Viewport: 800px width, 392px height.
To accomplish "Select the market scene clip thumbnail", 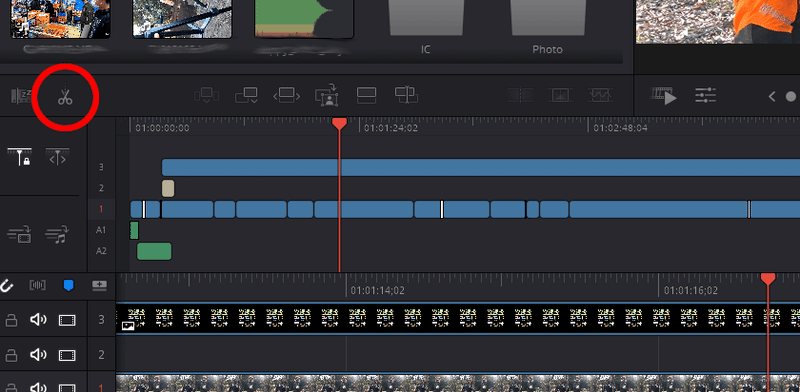I will point(60,19).
